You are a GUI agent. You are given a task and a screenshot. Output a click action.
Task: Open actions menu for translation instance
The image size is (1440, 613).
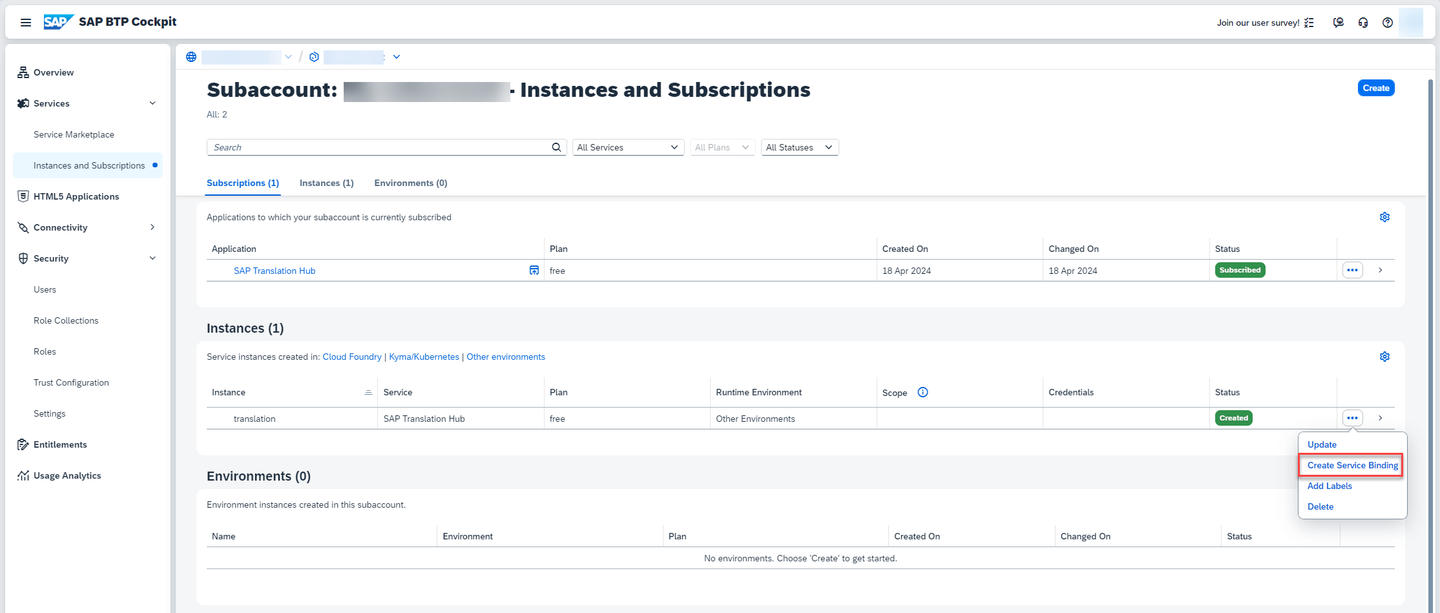(1353, 418)
